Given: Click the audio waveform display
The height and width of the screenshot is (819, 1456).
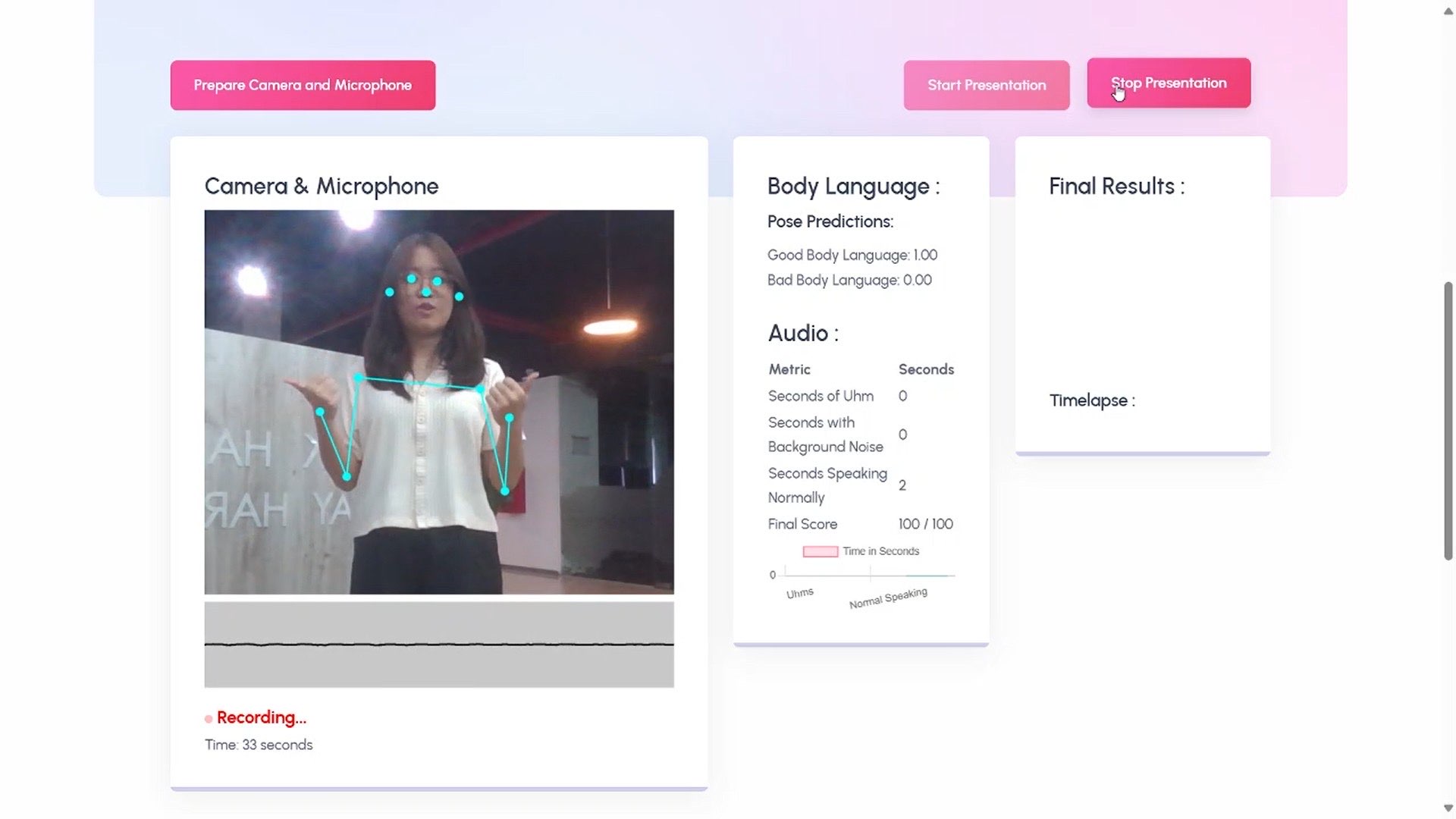Looking at the screenshot, I should tap(438, 645).
